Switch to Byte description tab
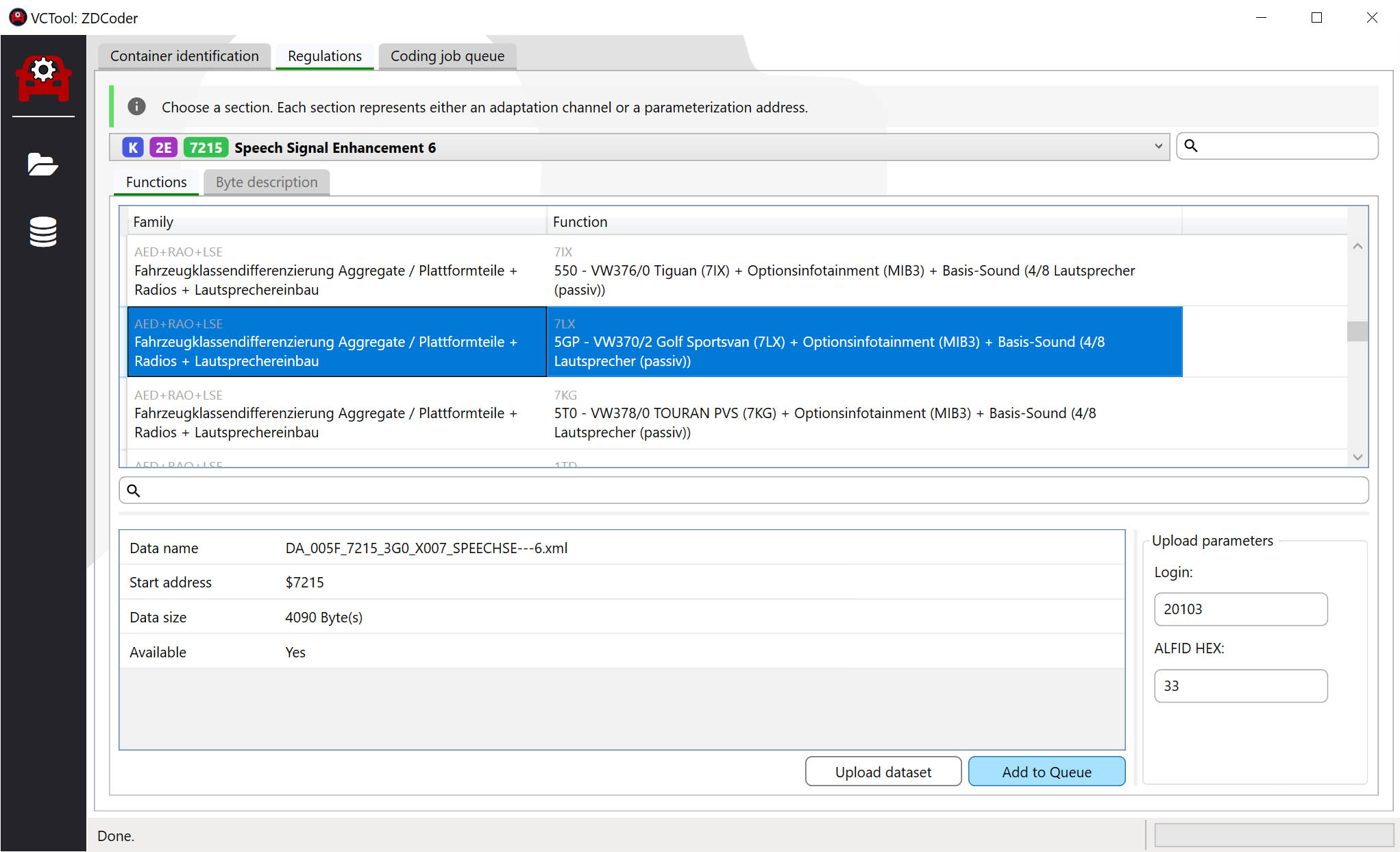 coord(267,182)
